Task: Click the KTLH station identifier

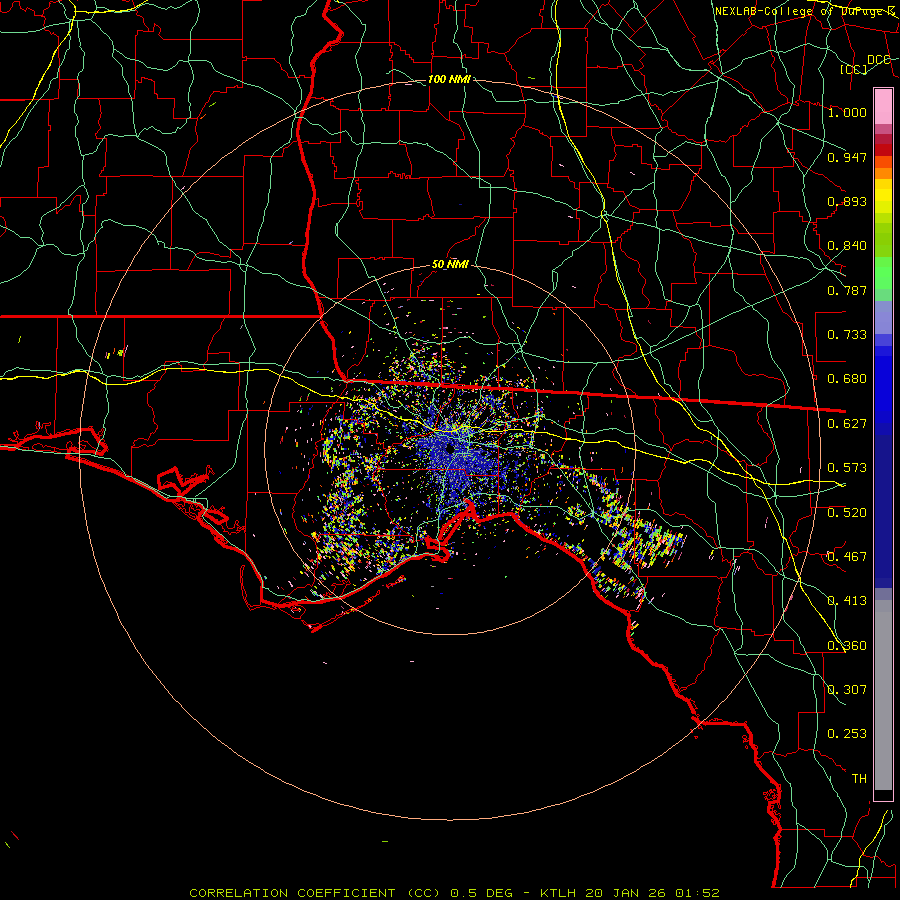Action: [557, 893]
